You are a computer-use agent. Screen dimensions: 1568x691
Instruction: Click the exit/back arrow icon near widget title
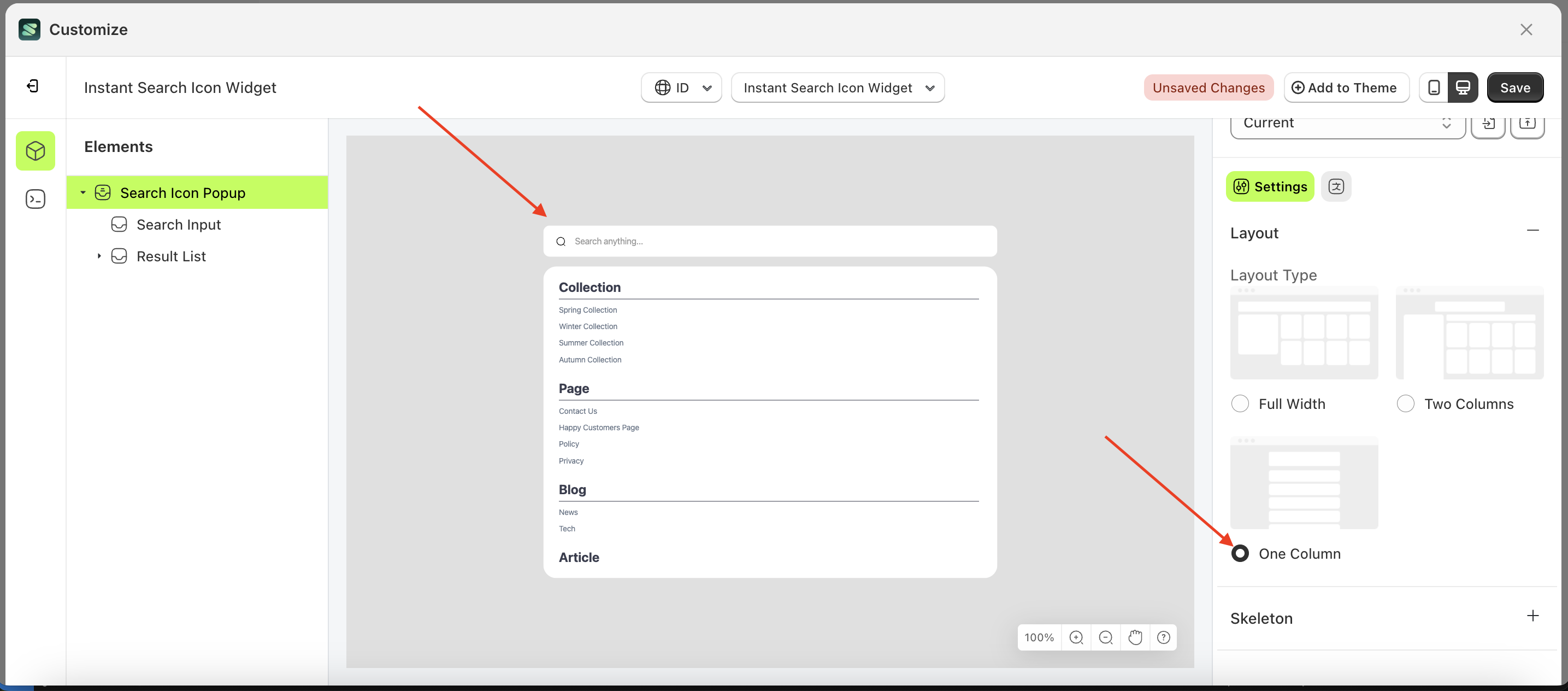click(33, 86)
